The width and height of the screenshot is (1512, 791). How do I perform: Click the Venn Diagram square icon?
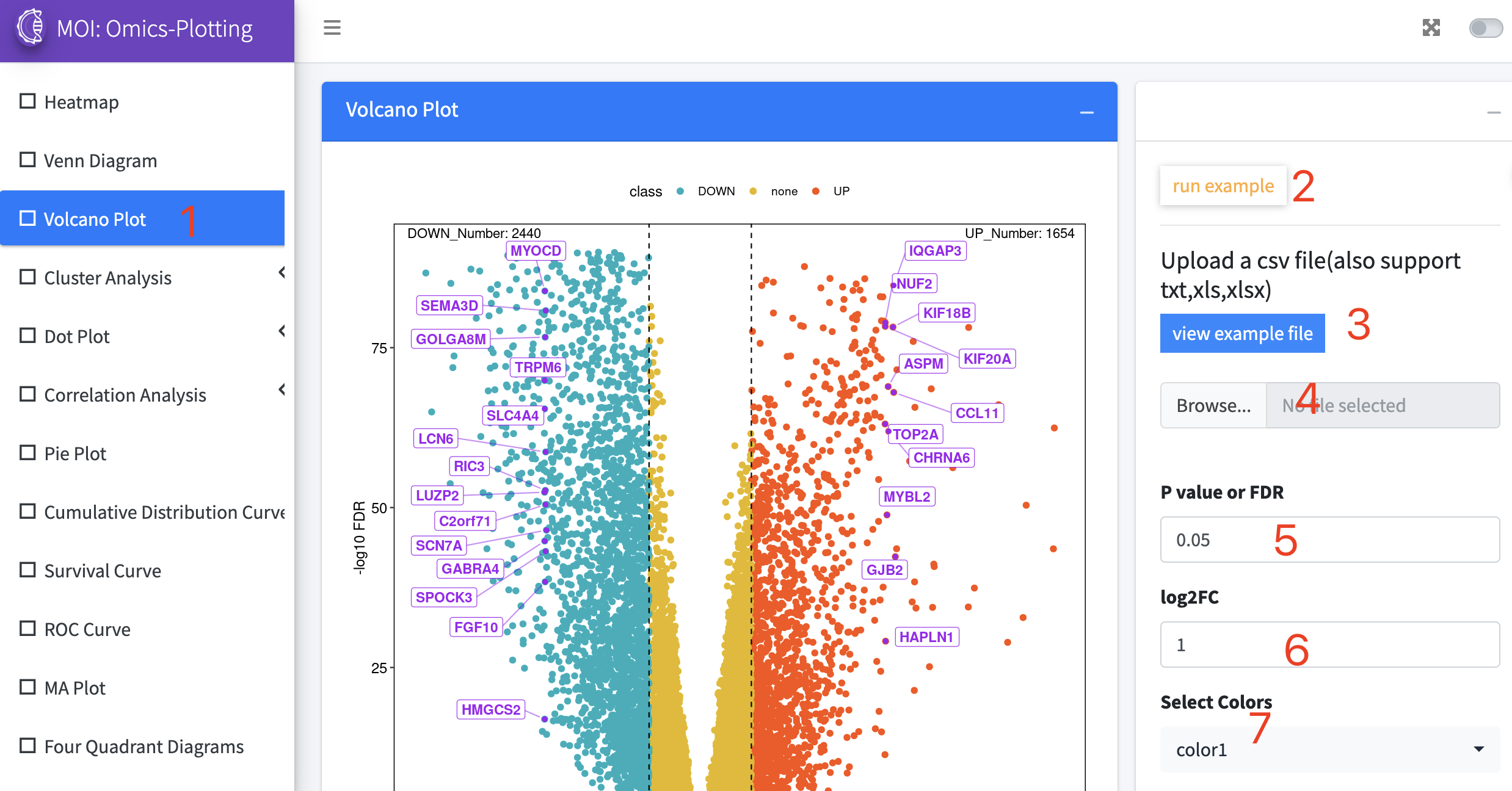pos(27,159)
